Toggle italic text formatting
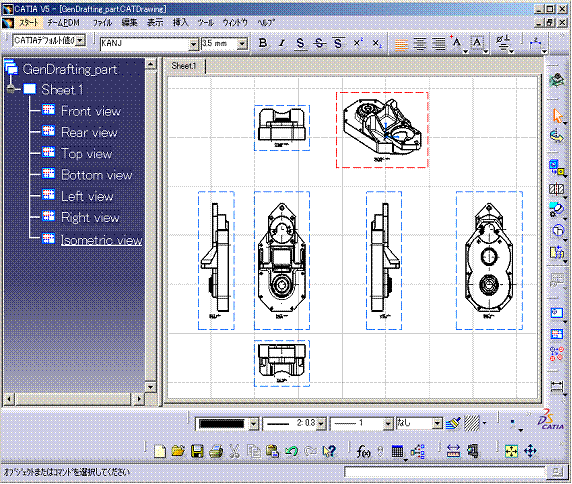 281,43
